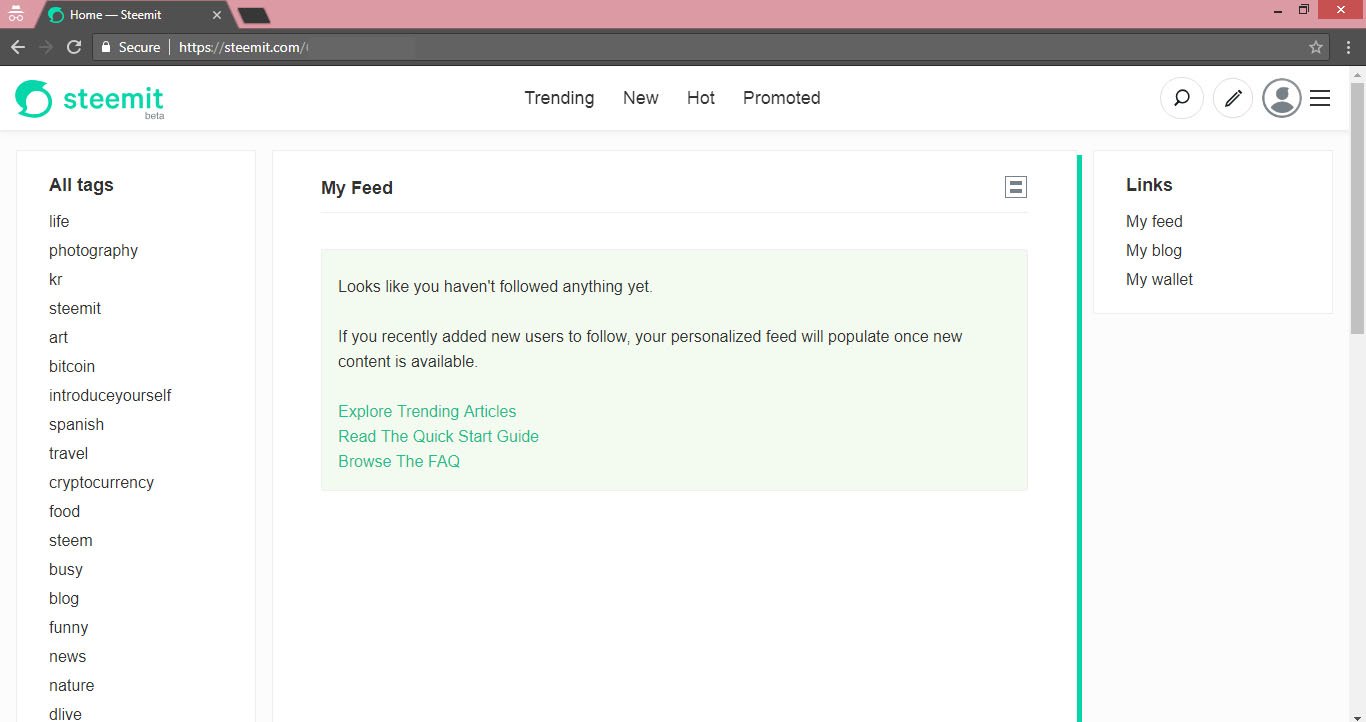Browse The FAQ link
Image resolution: width=1366 pixels, height=722 pixels.
pos(399,461)
